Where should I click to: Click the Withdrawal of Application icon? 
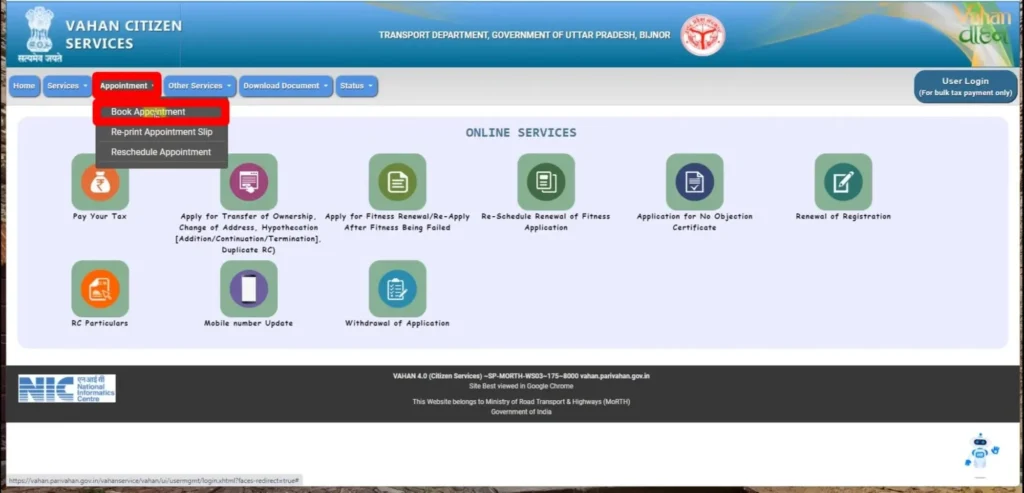pos(397,288)
